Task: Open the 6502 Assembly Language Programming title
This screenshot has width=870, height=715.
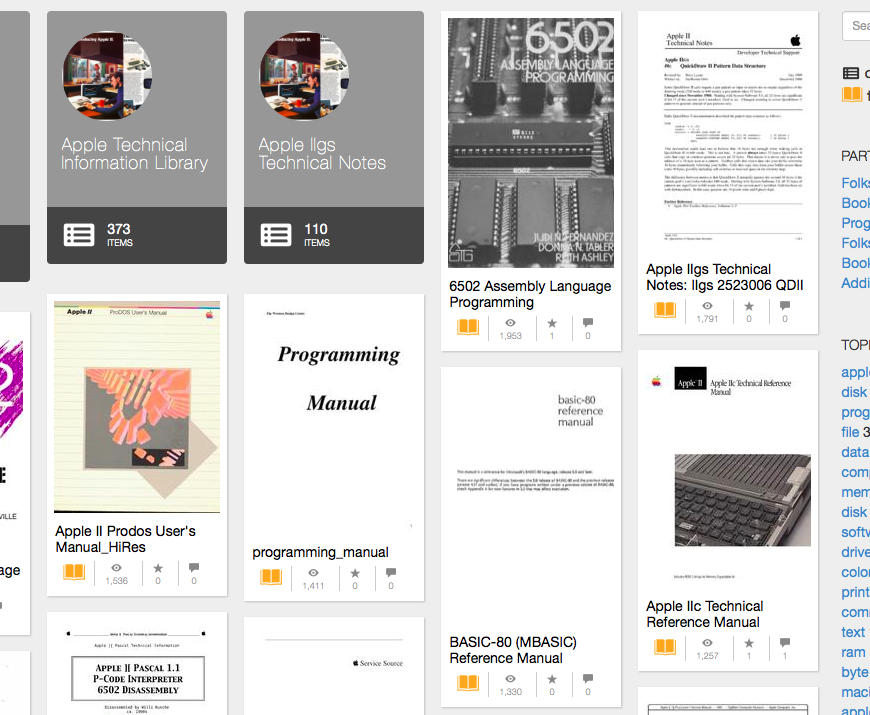Action: tap(530, 294)
